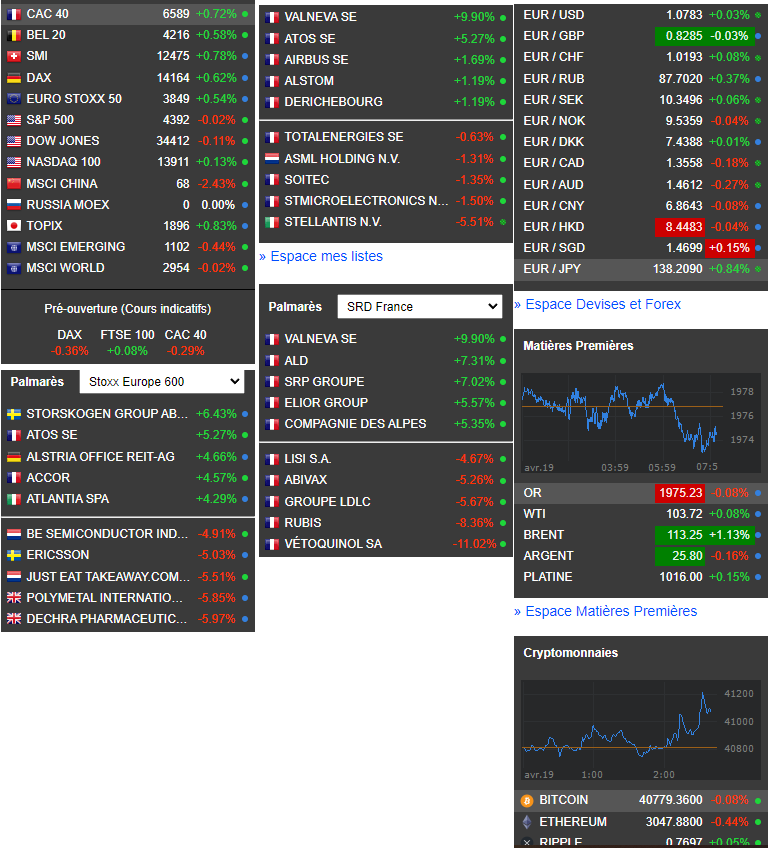Select the DOW JONES index row
The image size is (772, 852).
point(128,141)
